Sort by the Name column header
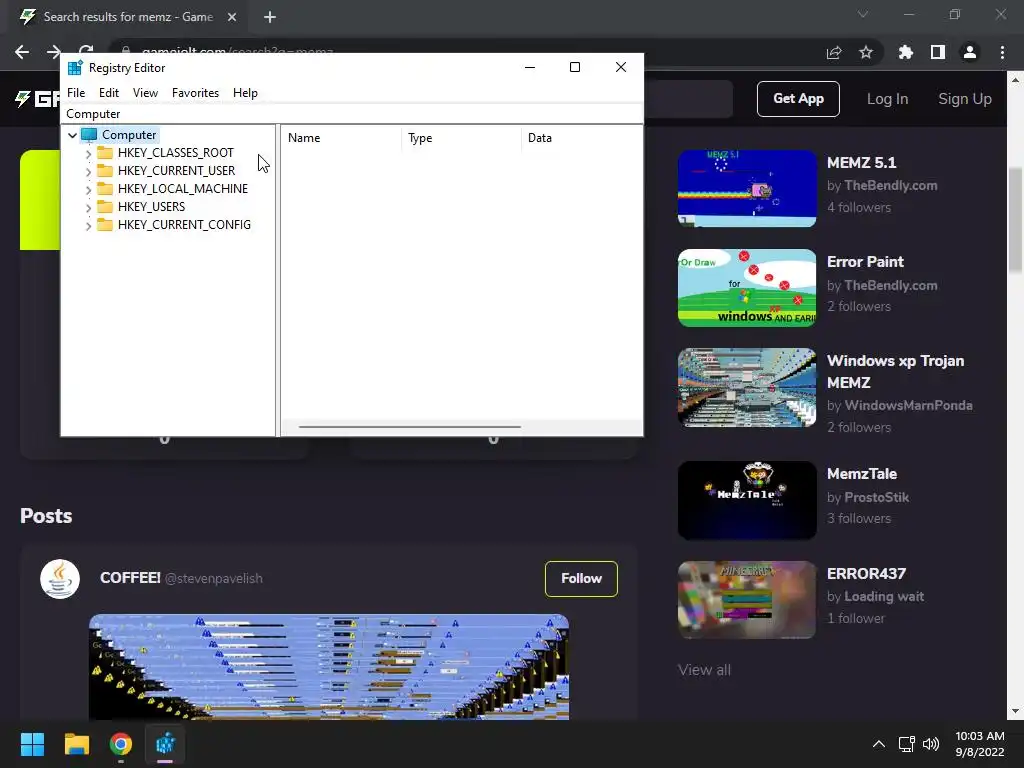Screen dimensions: 1024x768 point(341,138)
